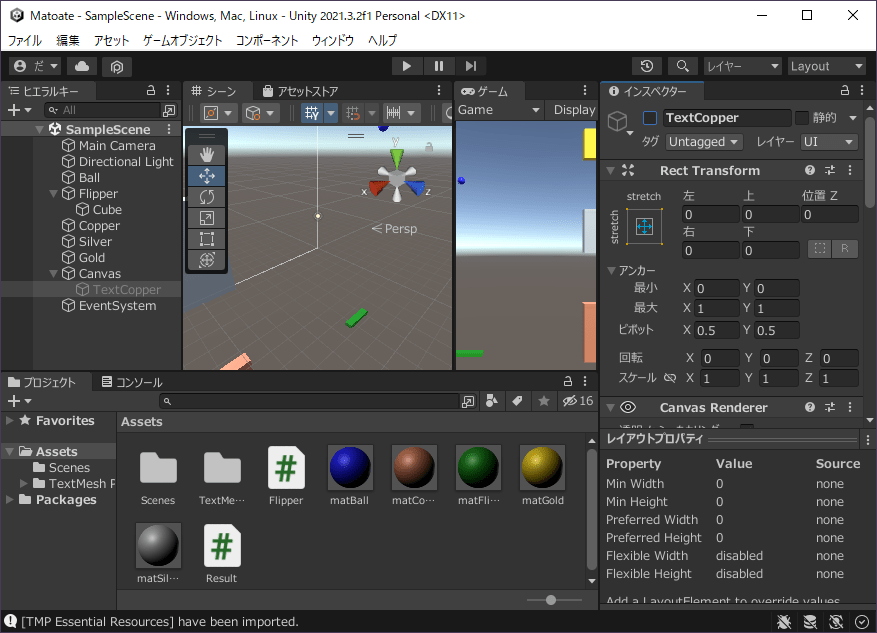877x633 pixels.
Task: Open the Game view mode dropdown
Action: tap(499, 110)
